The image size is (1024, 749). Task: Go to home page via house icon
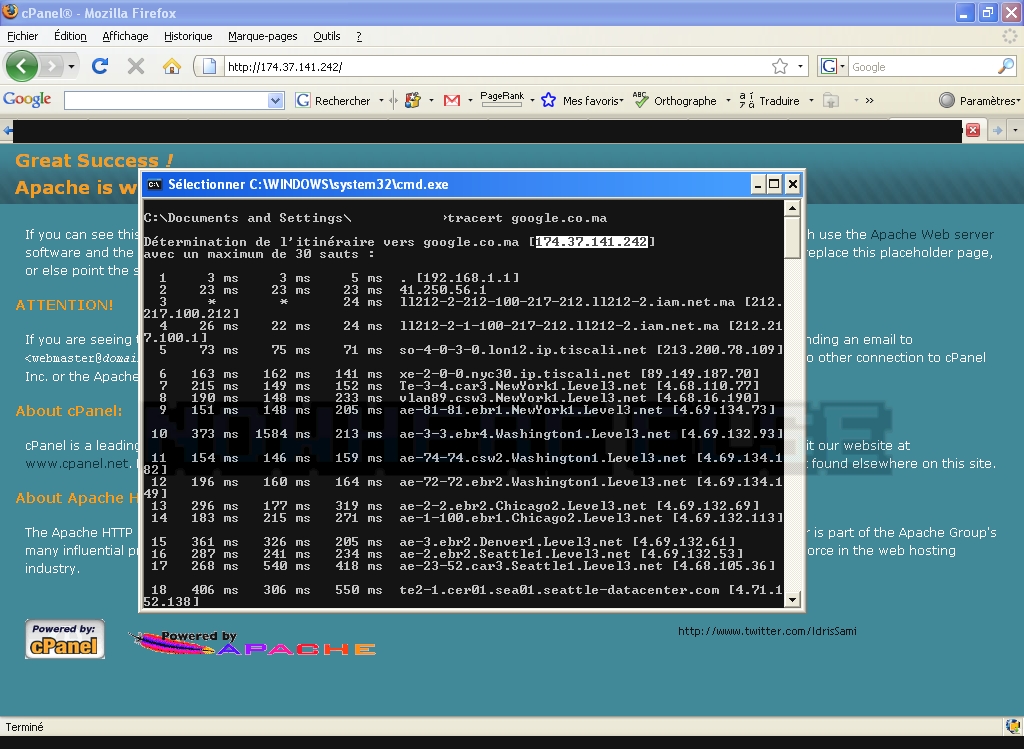click(171, 66)
